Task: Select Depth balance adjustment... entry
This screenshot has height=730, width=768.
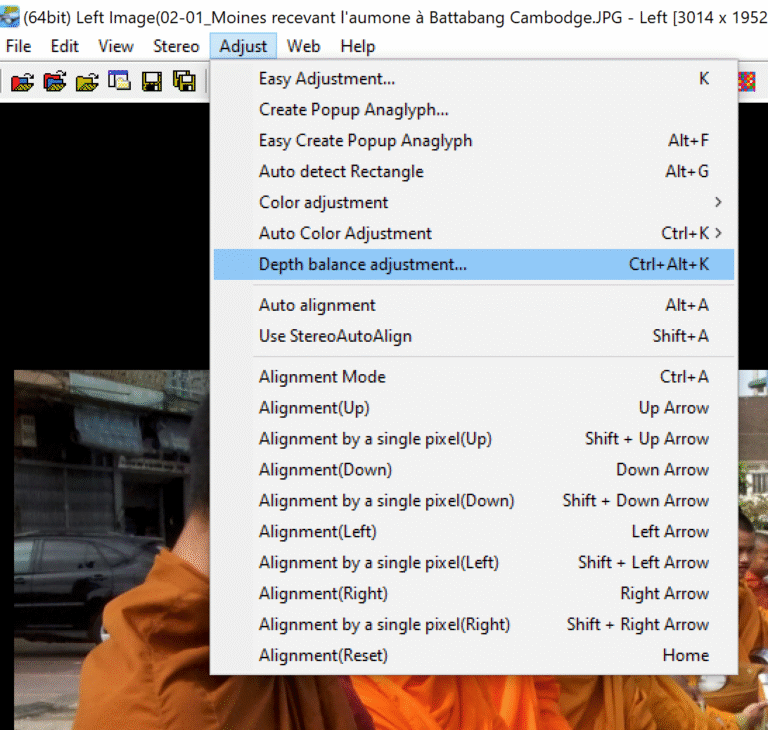Action: (474, 264)
